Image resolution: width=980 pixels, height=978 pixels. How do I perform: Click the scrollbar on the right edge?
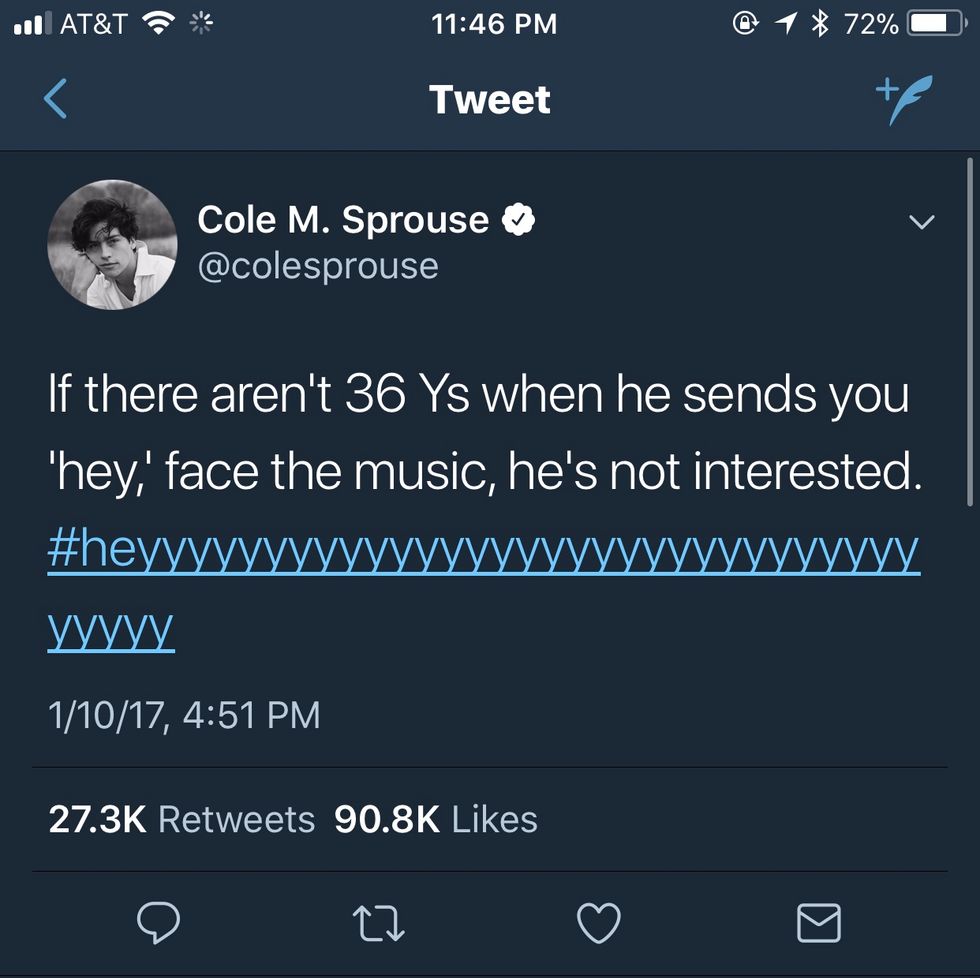coord(970,330)
